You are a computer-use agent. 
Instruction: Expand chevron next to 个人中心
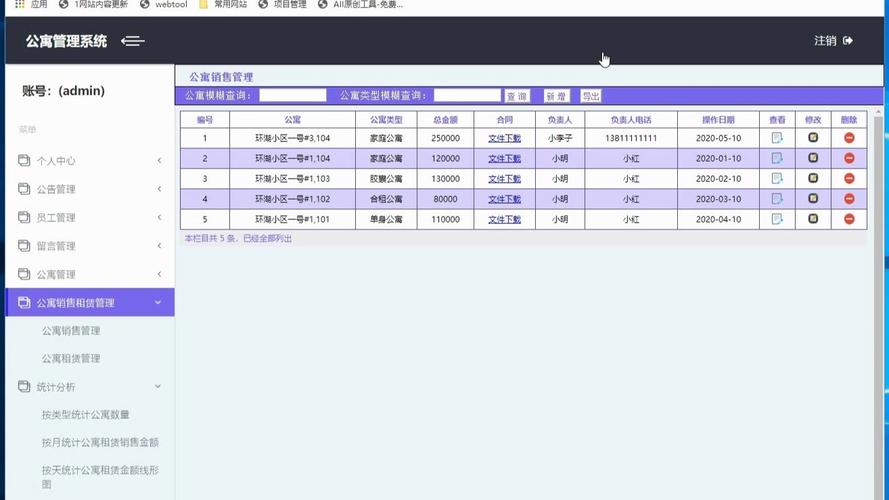pos(159,160)
